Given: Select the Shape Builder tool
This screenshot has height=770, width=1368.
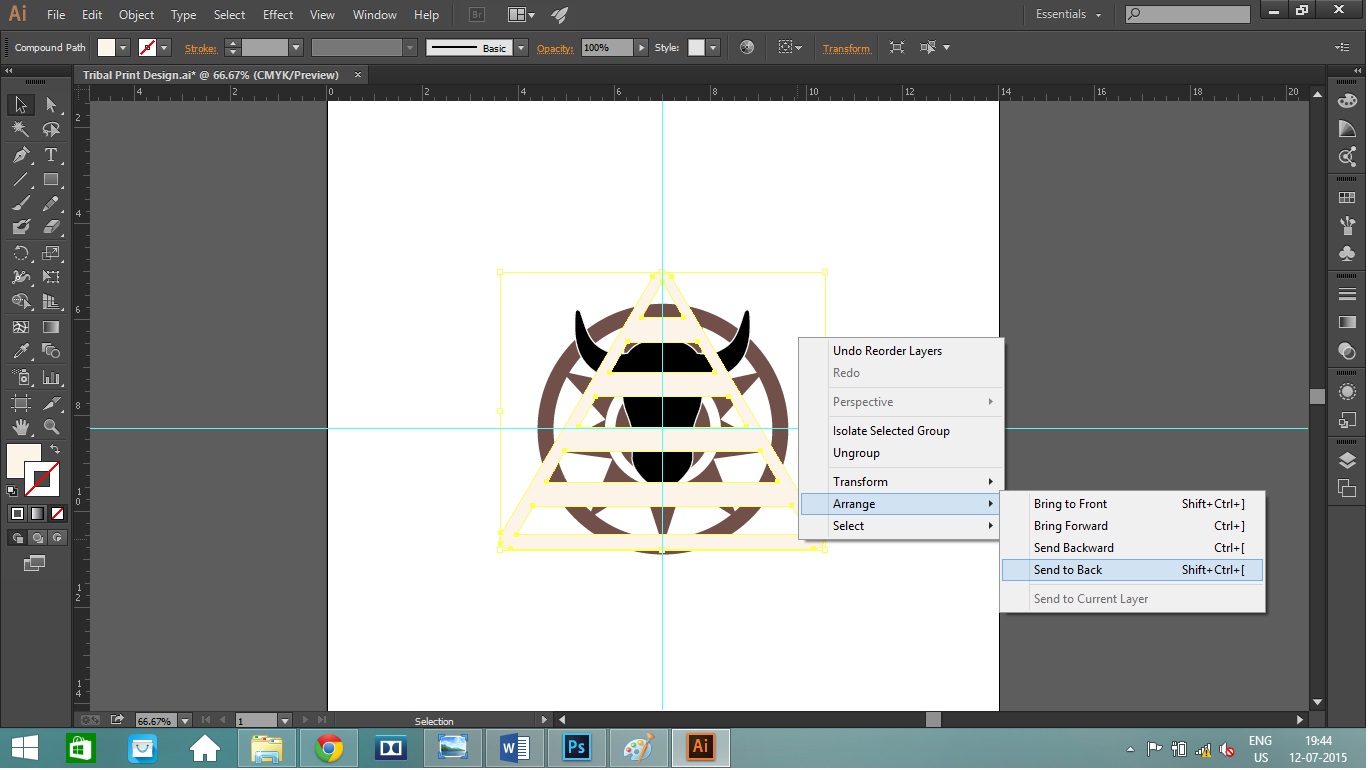Looking at the screenshot, I should click(21, 302).
